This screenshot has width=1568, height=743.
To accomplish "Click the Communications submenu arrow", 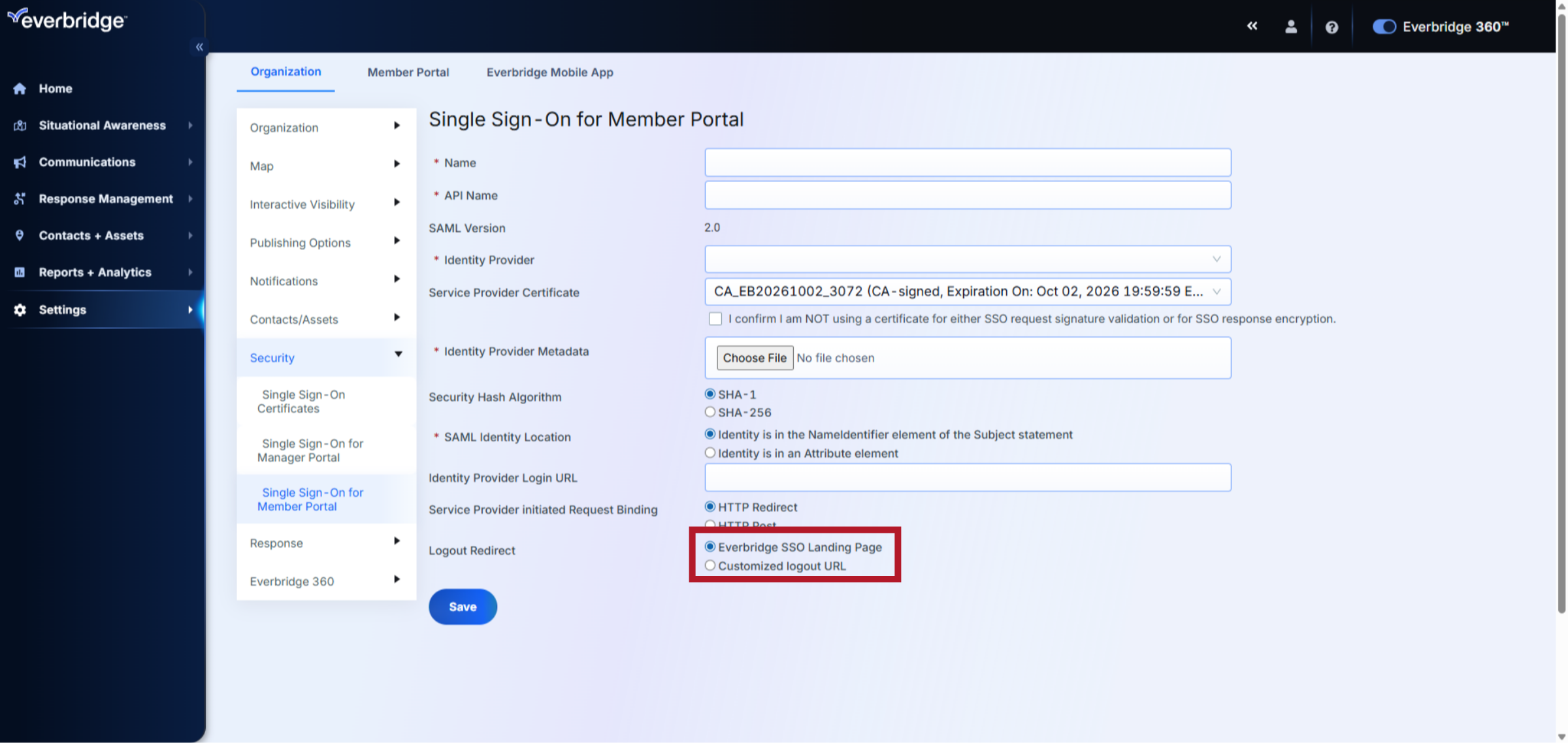I will tap(190, 162).
